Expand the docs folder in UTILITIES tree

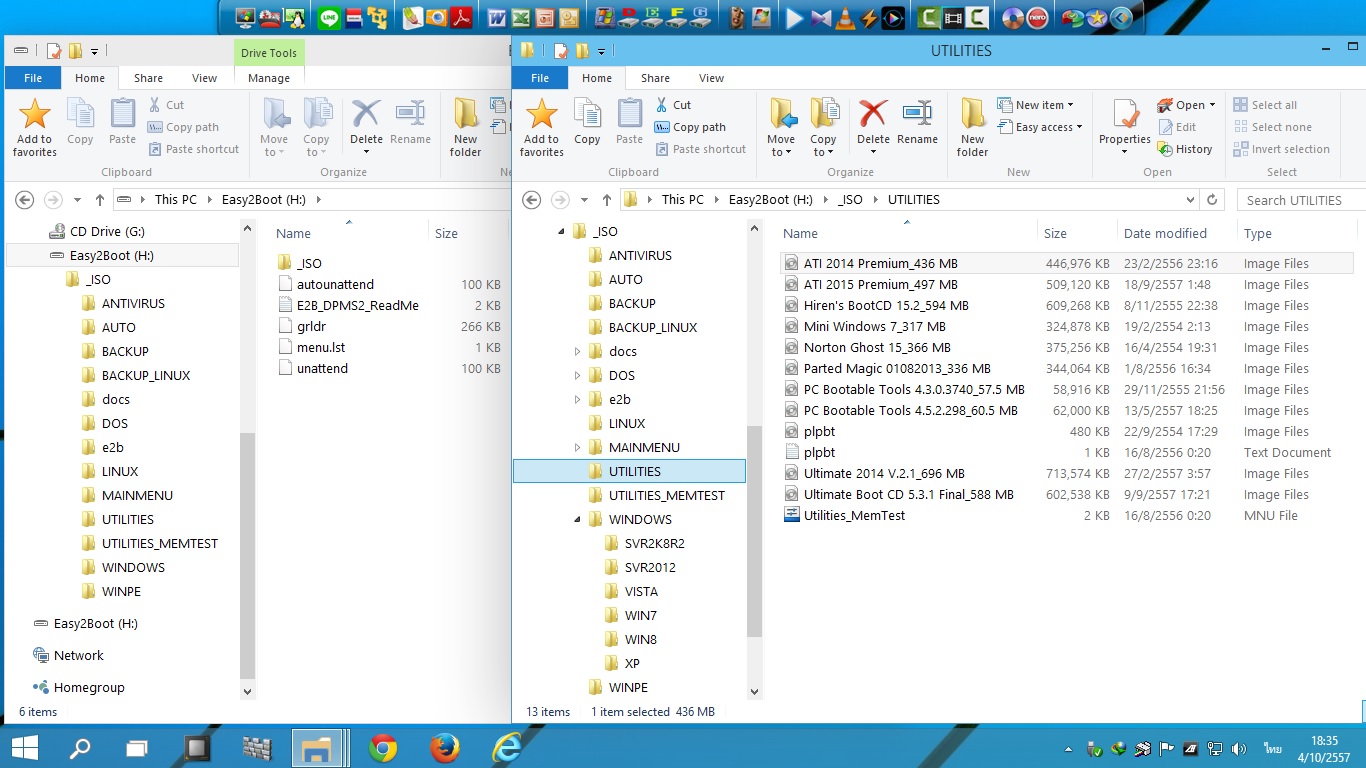point(577,351)
